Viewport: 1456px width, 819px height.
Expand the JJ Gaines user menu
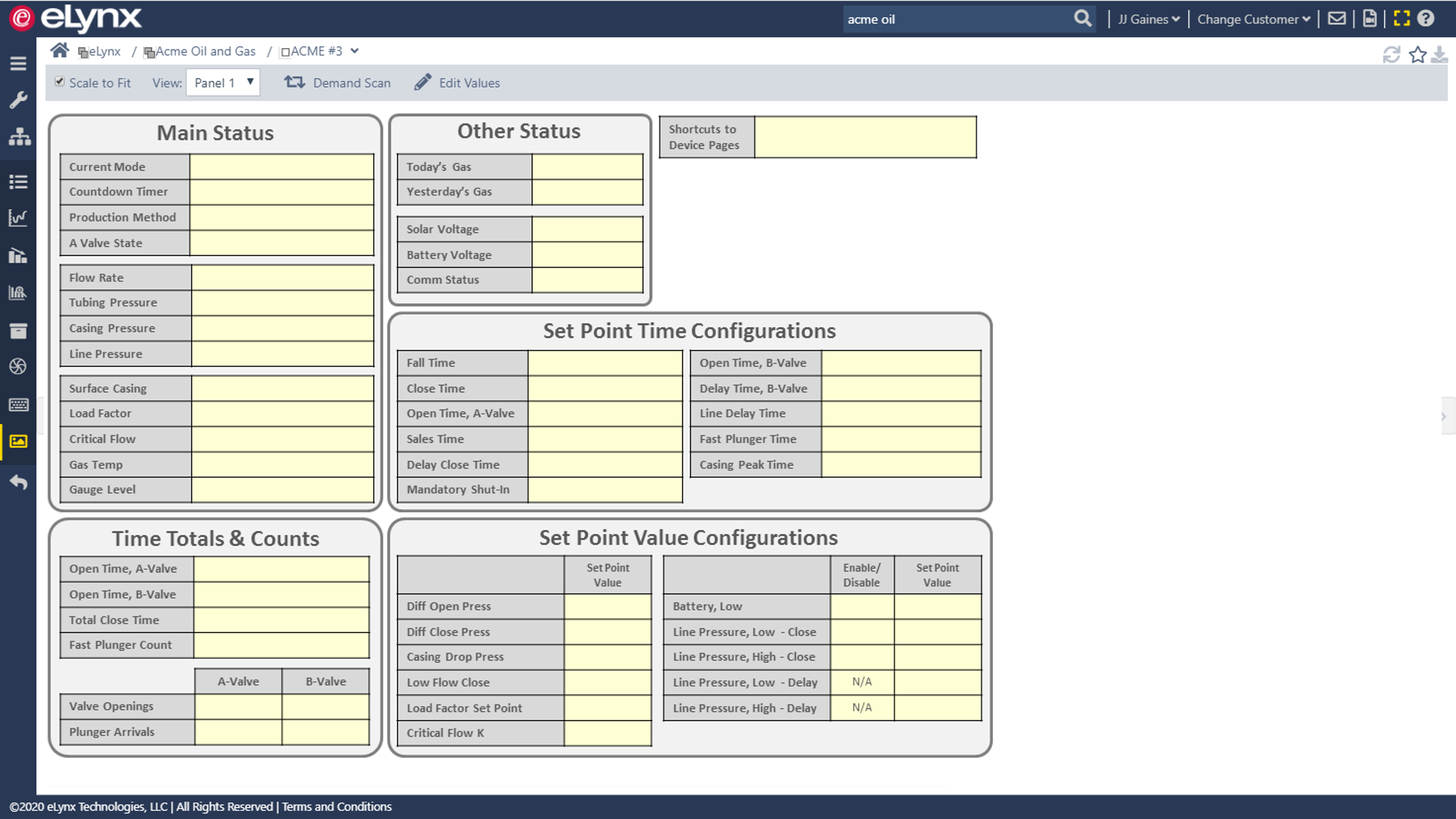point(1148,19)
